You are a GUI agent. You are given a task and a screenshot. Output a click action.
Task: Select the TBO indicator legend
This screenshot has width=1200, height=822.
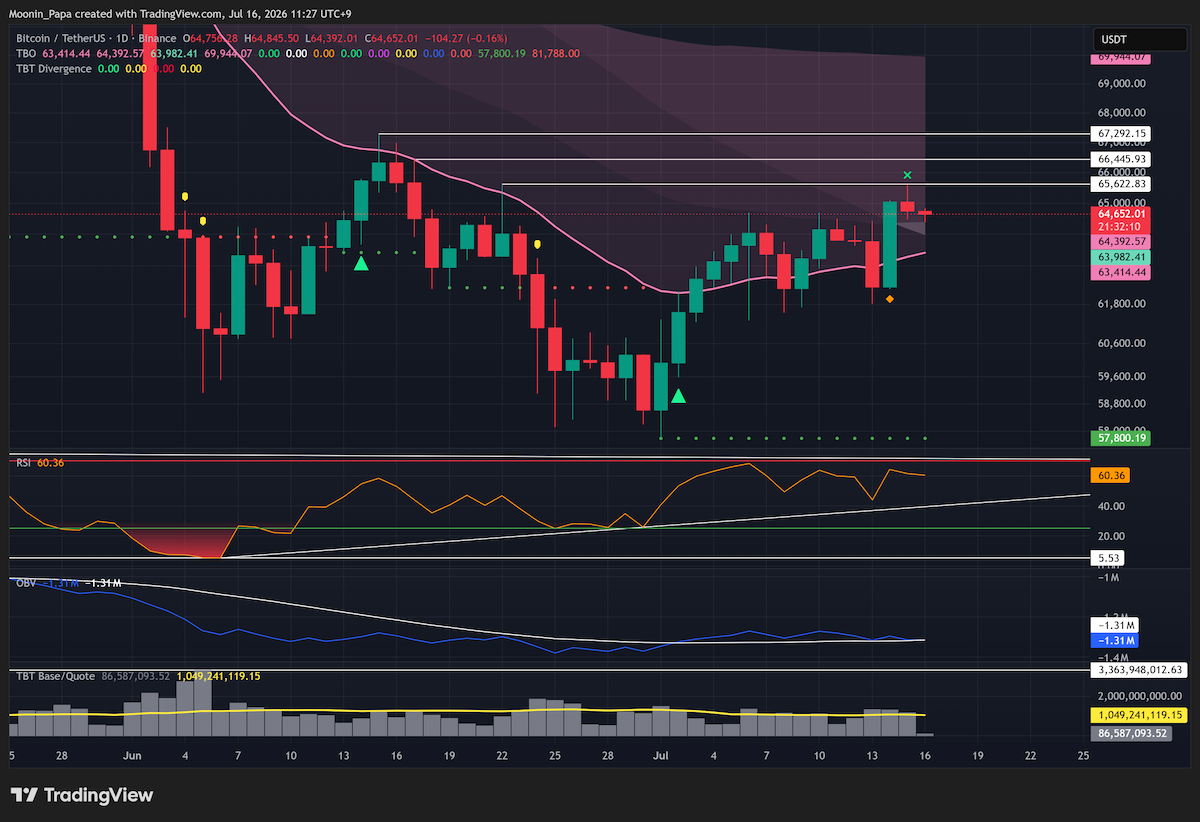[x=26, y=54]
